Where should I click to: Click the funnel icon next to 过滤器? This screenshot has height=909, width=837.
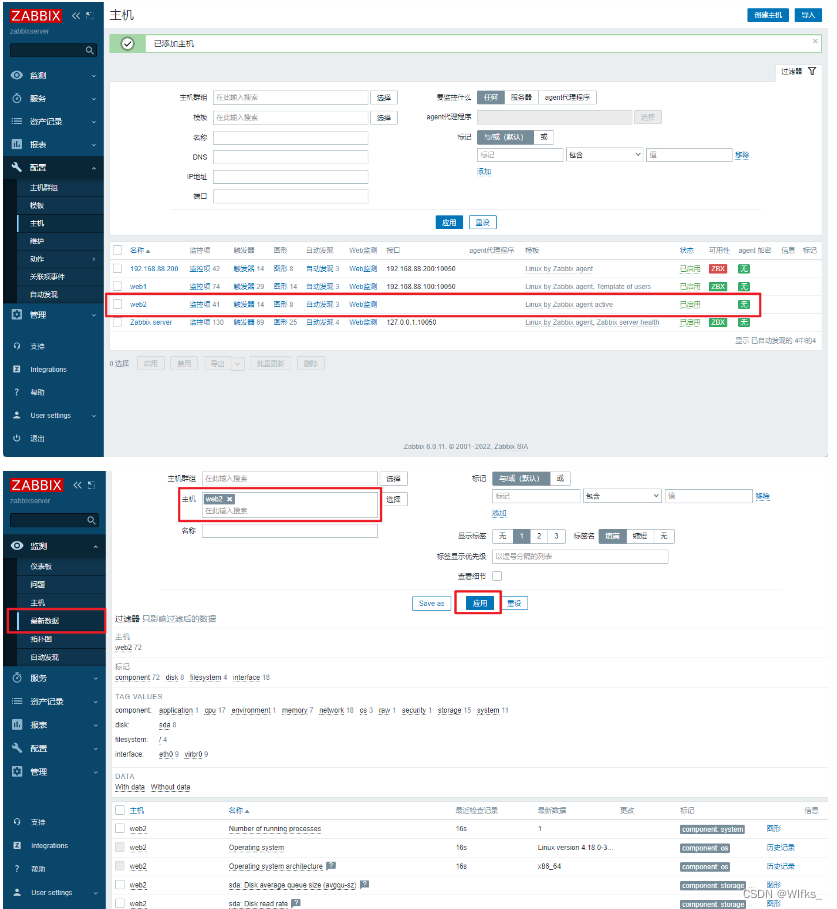click(x=812, y=71)
